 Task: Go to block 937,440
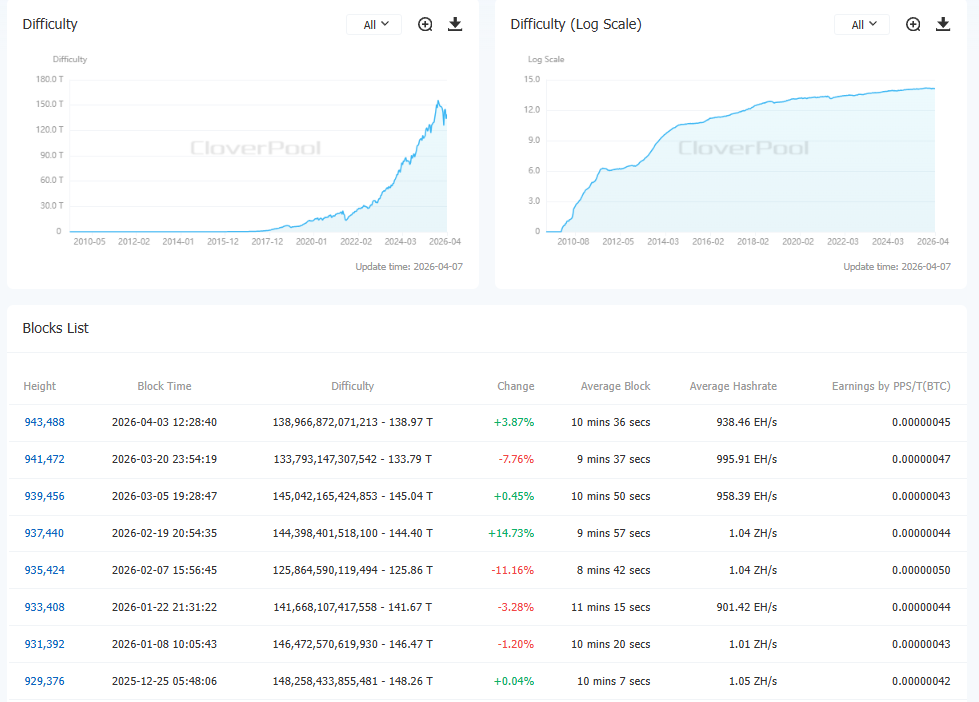44,533
